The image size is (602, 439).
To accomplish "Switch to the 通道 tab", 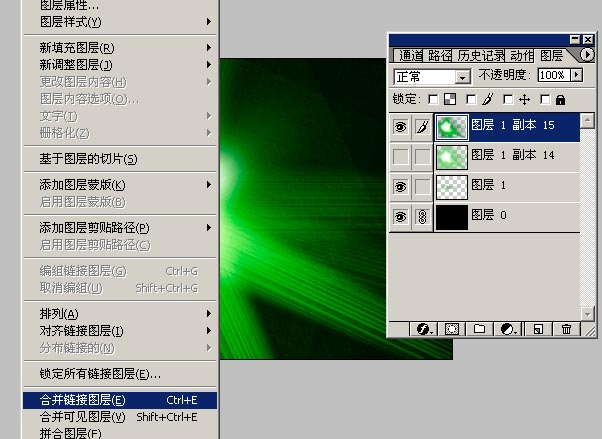I will tap(410, 56).
